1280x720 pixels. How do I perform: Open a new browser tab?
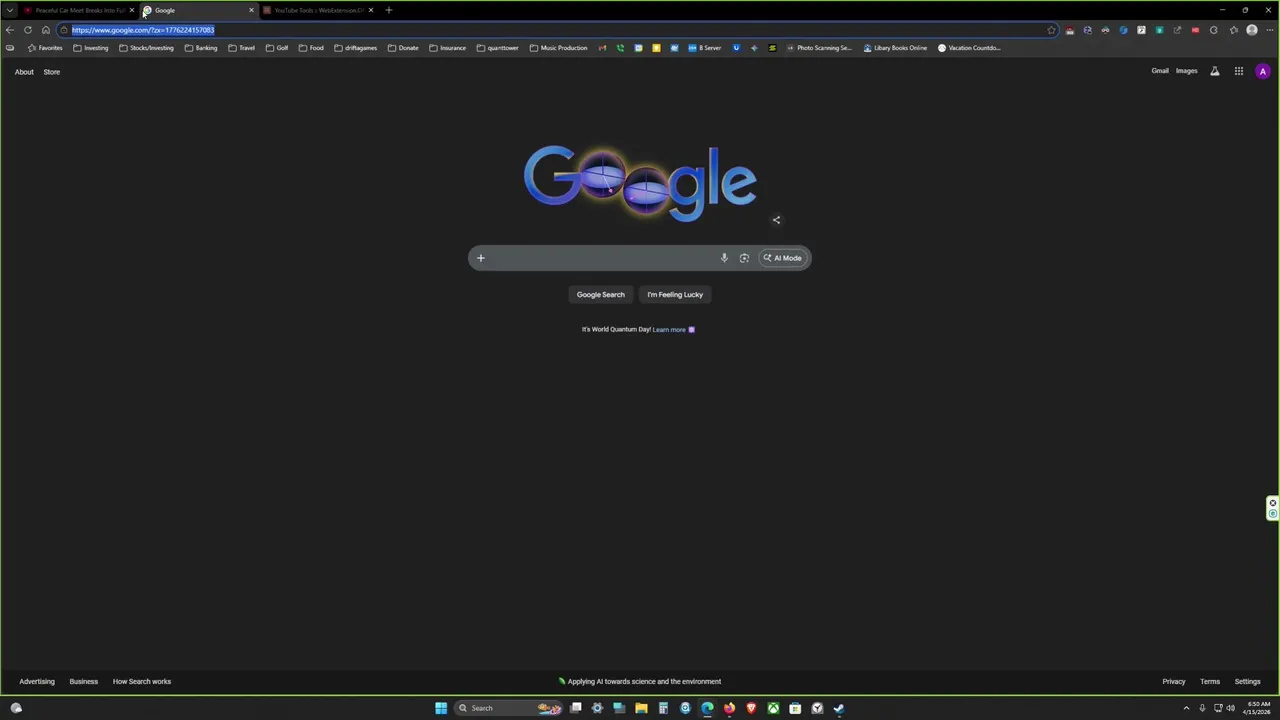pos(389,10)
